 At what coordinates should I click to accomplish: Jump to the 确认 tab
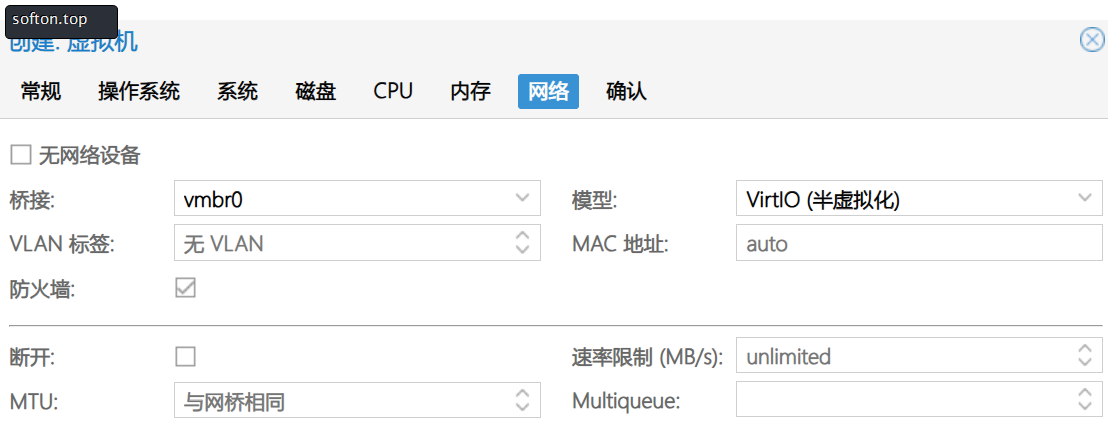(x=626, y=91)
